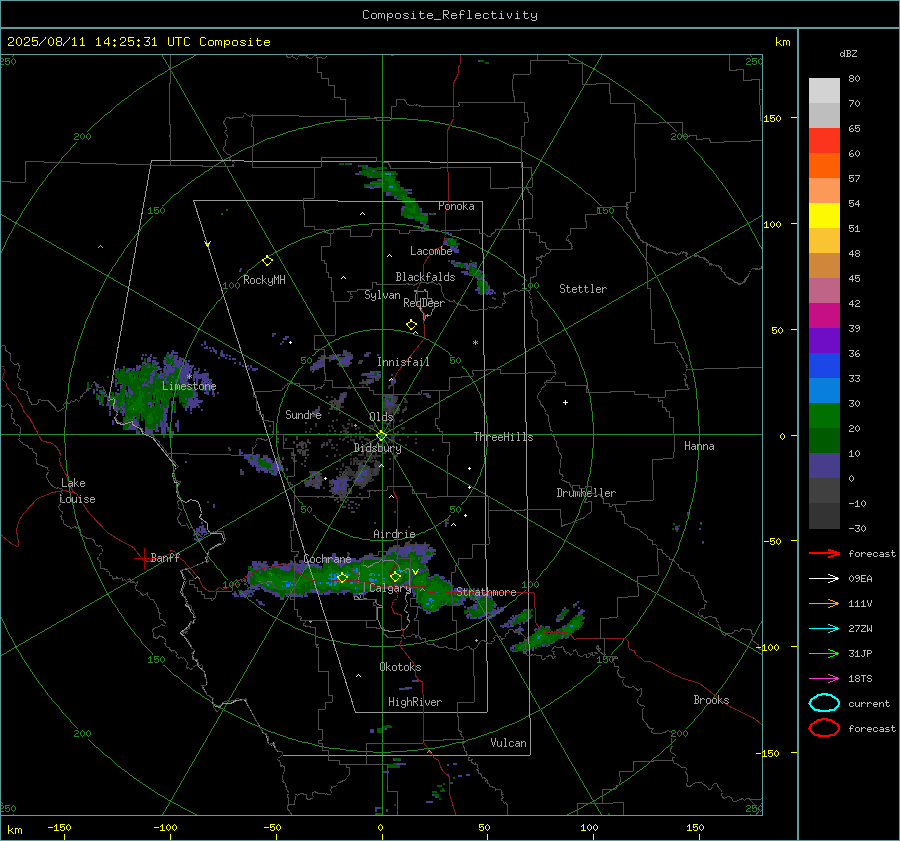Click the Brooks town label

711,700
